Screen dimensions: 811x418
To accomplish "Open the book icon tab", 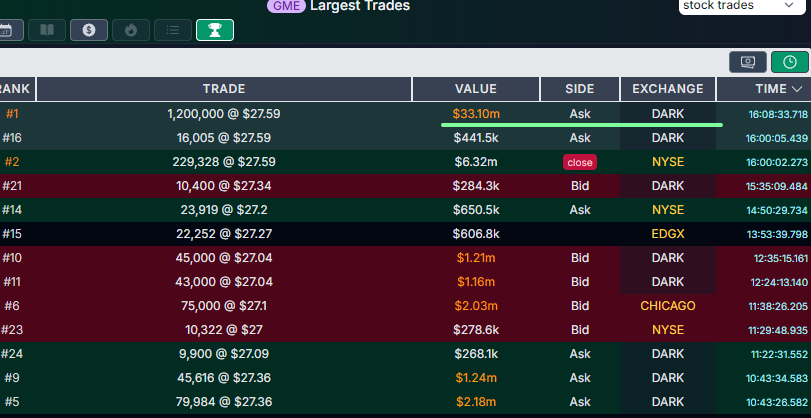I will [47, 30].
